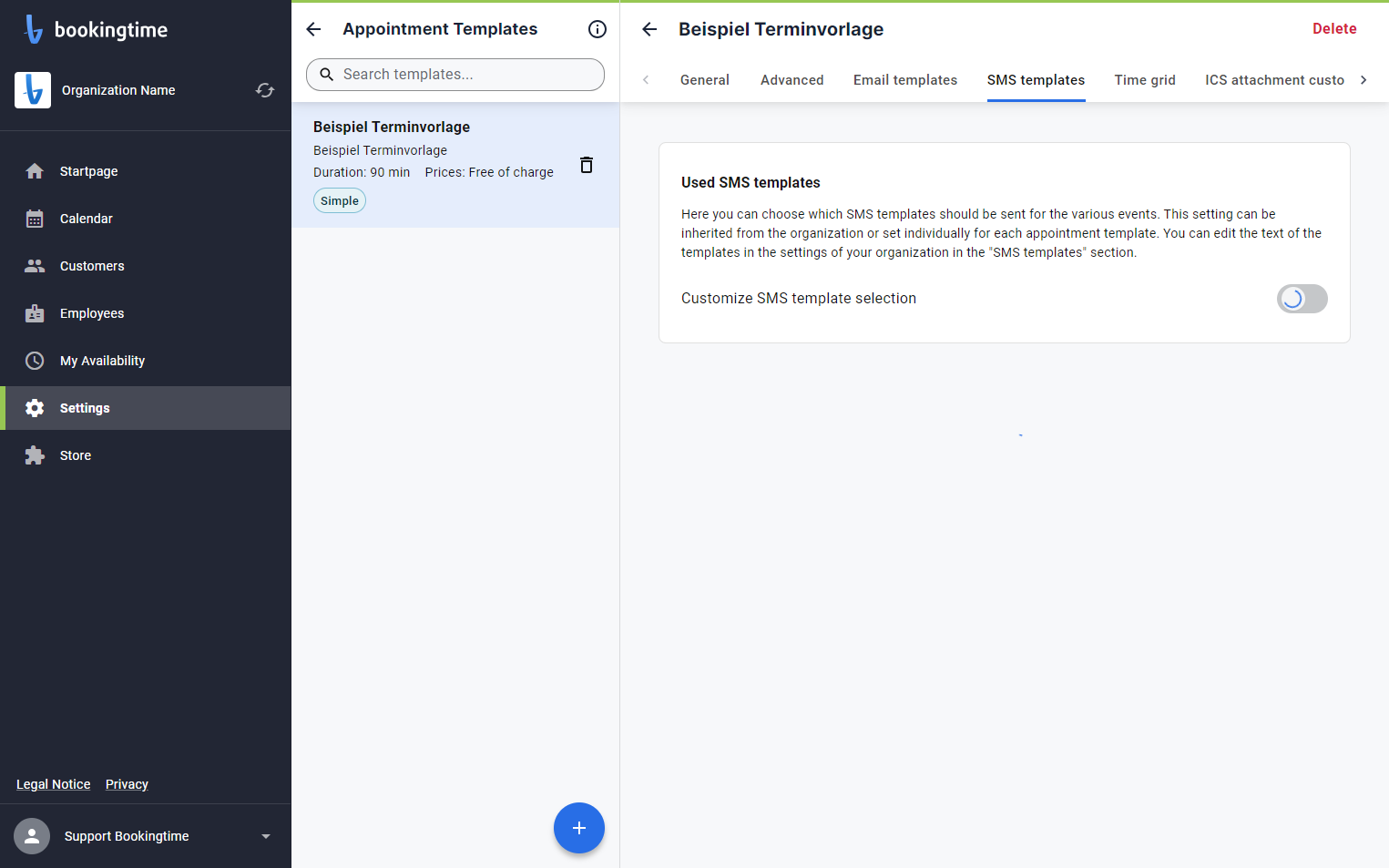Select the Settings gear item
This screenshot has height=868, width=1389.
coord(146,408)
